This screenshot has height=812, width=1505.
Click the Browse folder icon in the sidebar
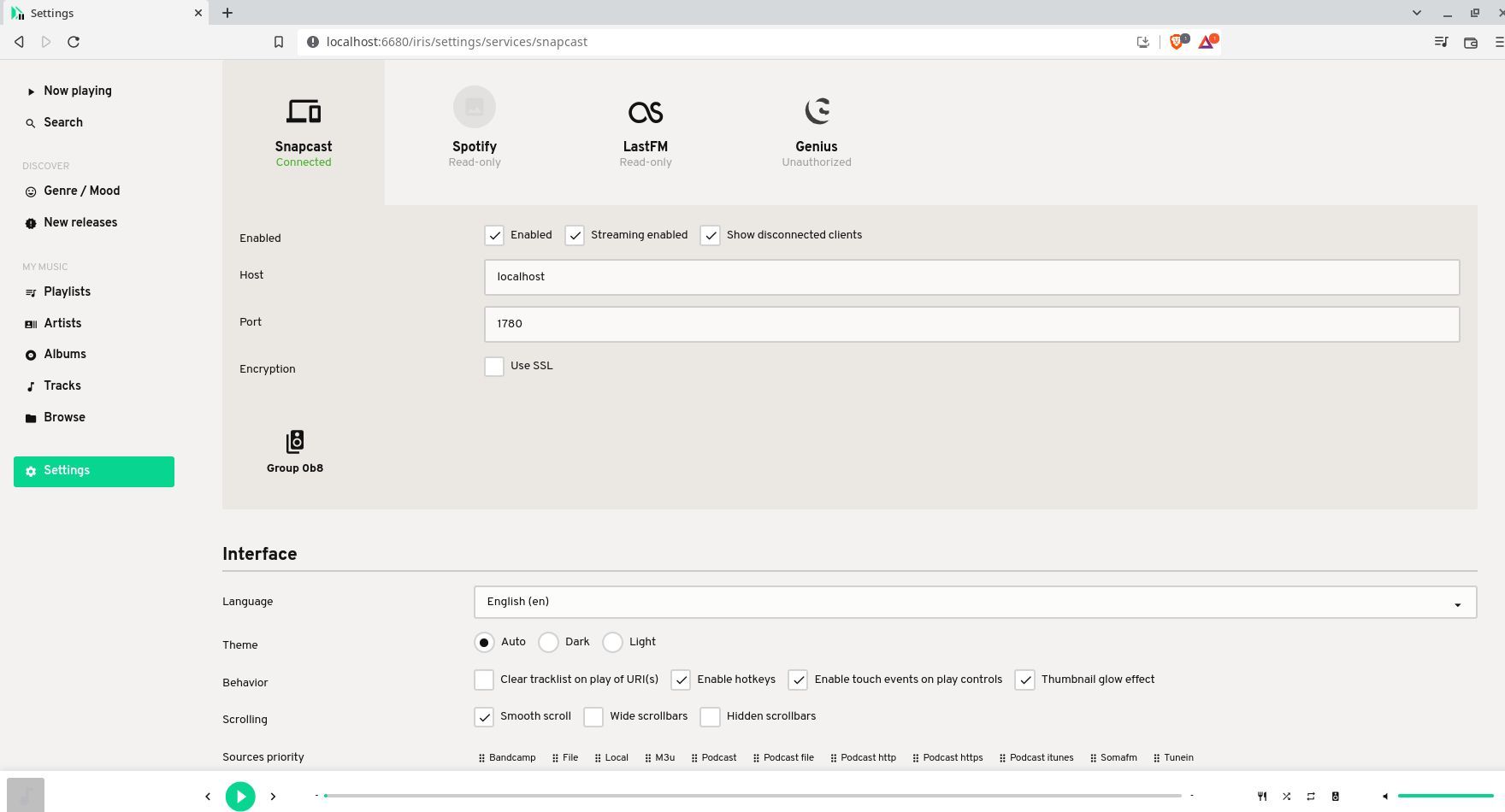[31, 418]
